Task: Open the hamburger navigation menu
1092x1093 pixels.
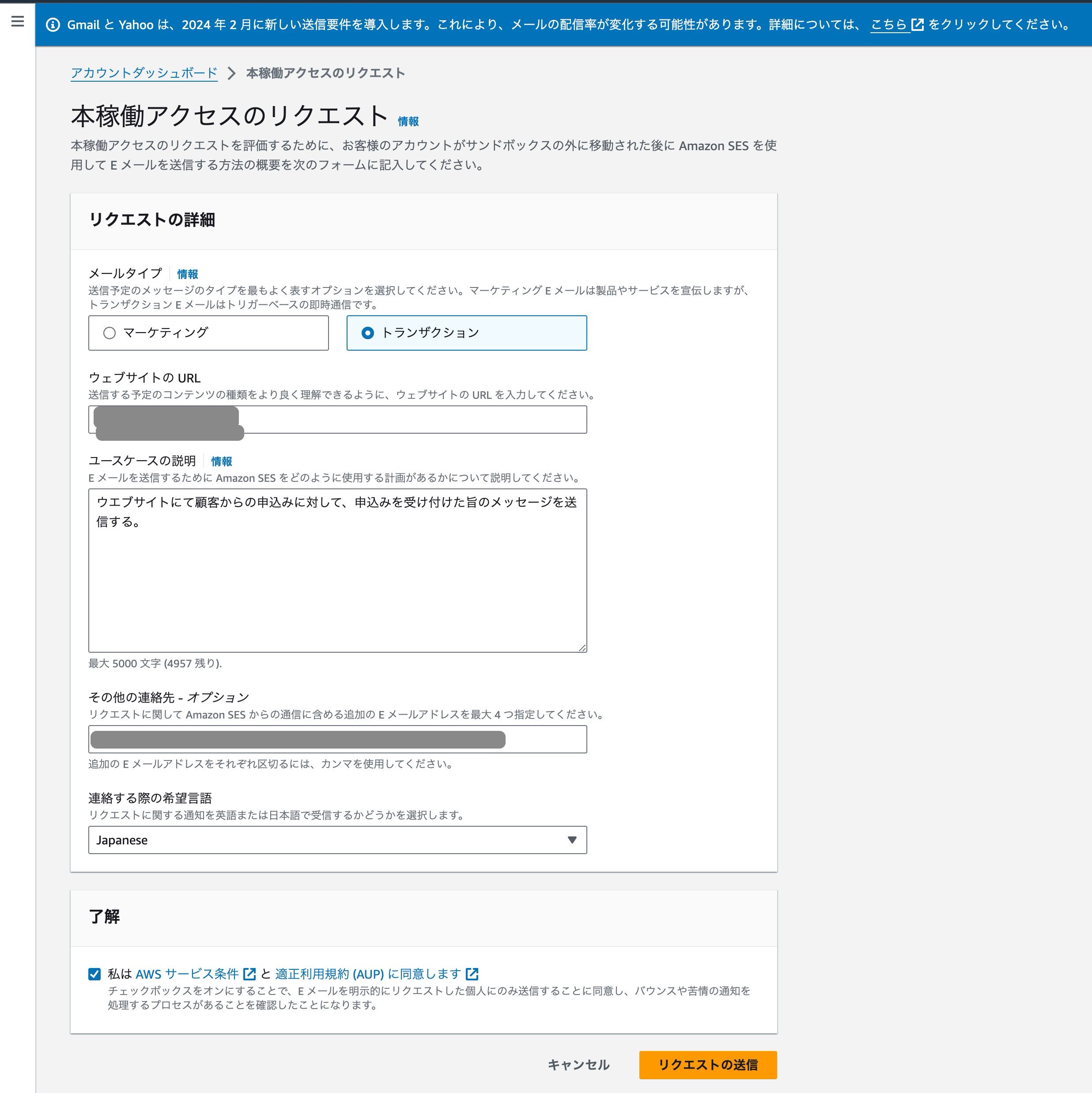Action: (x=18, y=22)
